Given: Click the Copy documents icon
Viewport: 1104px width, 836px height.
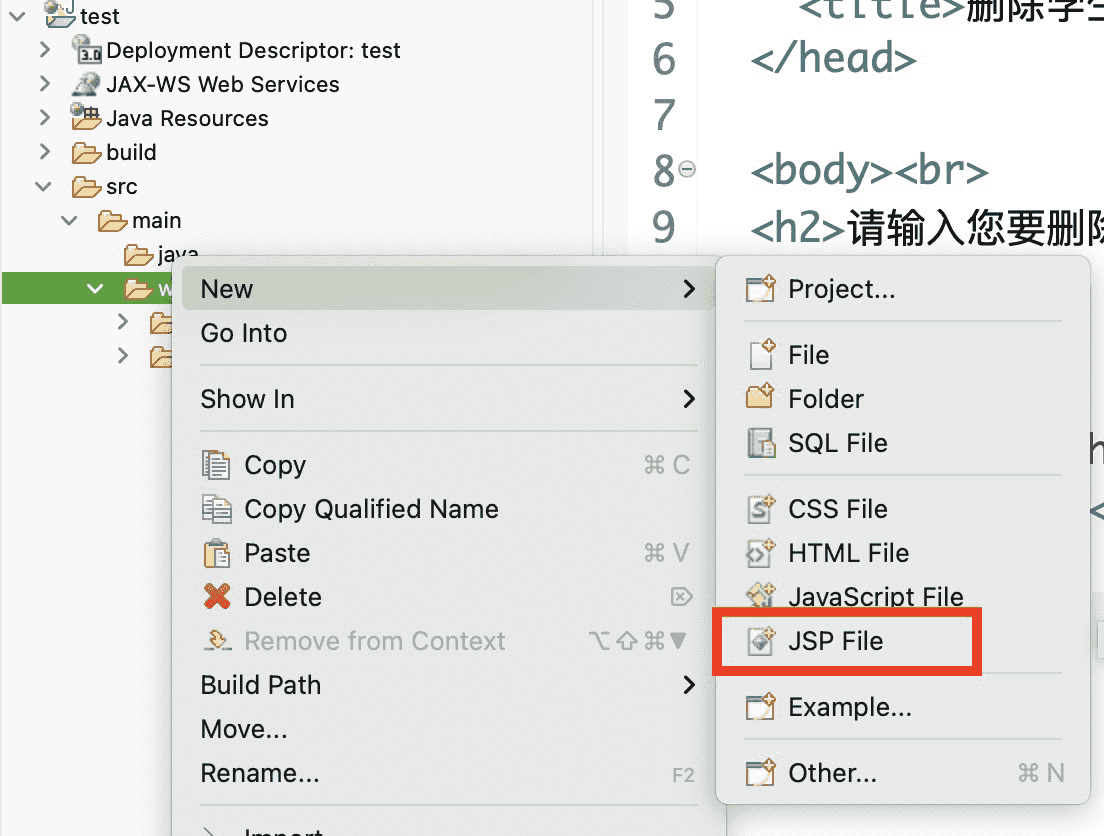Looking at the screenshot, I should 217,465.
